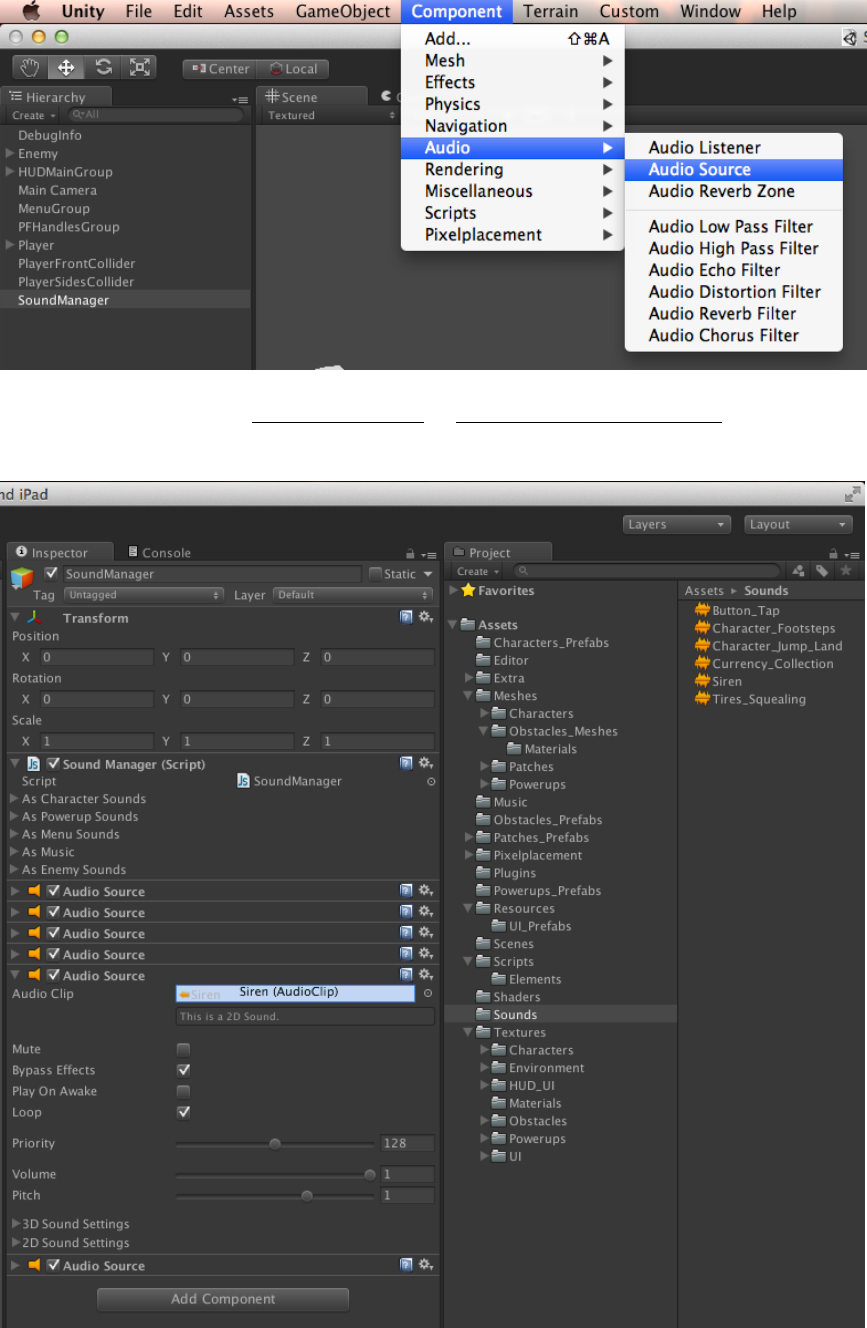Expand As Character Sounds array
This screenshot has width=867, height=1328.
[14, 799]
